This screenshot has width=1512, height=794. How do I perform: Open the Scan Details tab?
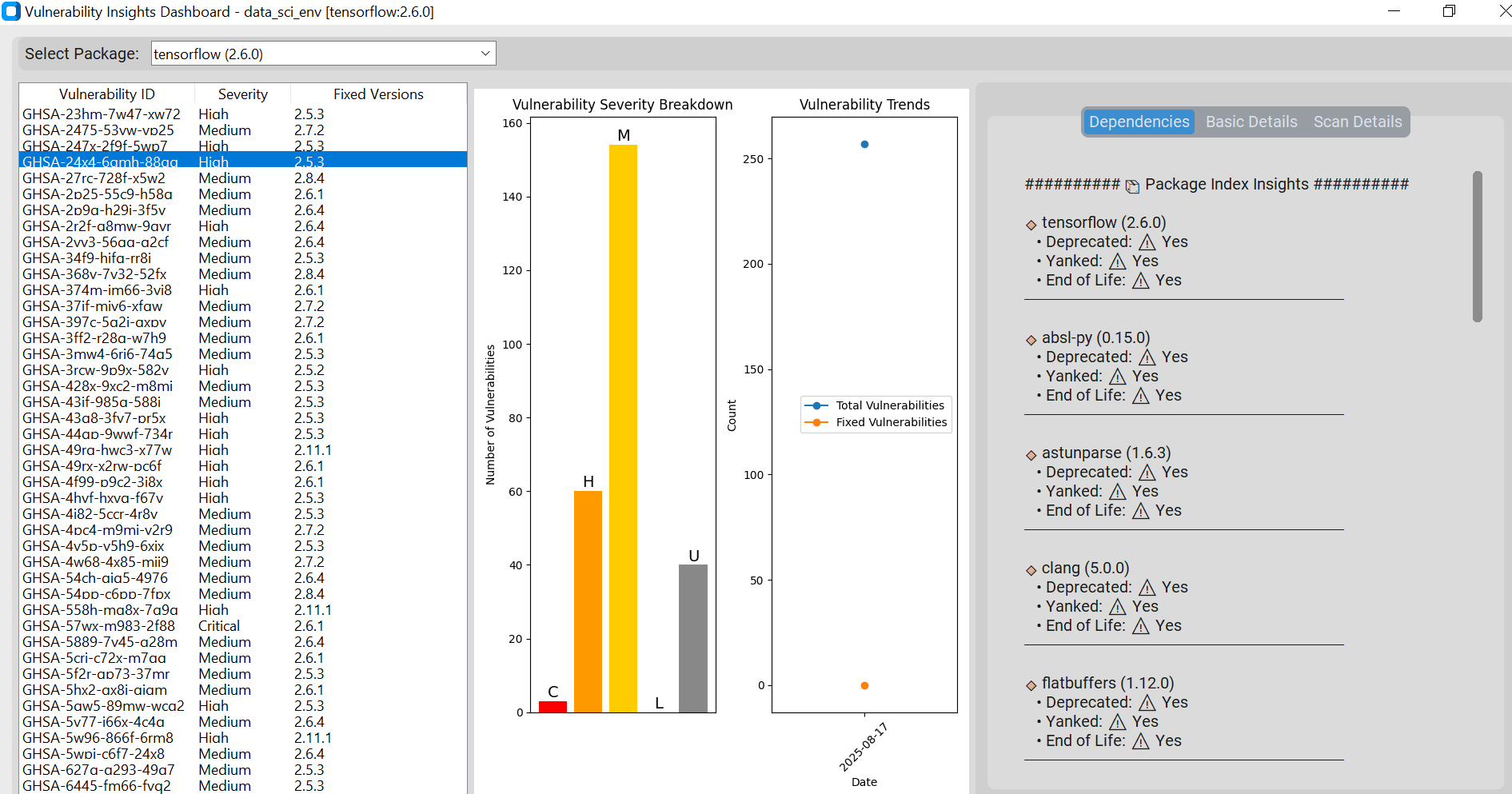pyautogui.click(x=1358, y=122)
